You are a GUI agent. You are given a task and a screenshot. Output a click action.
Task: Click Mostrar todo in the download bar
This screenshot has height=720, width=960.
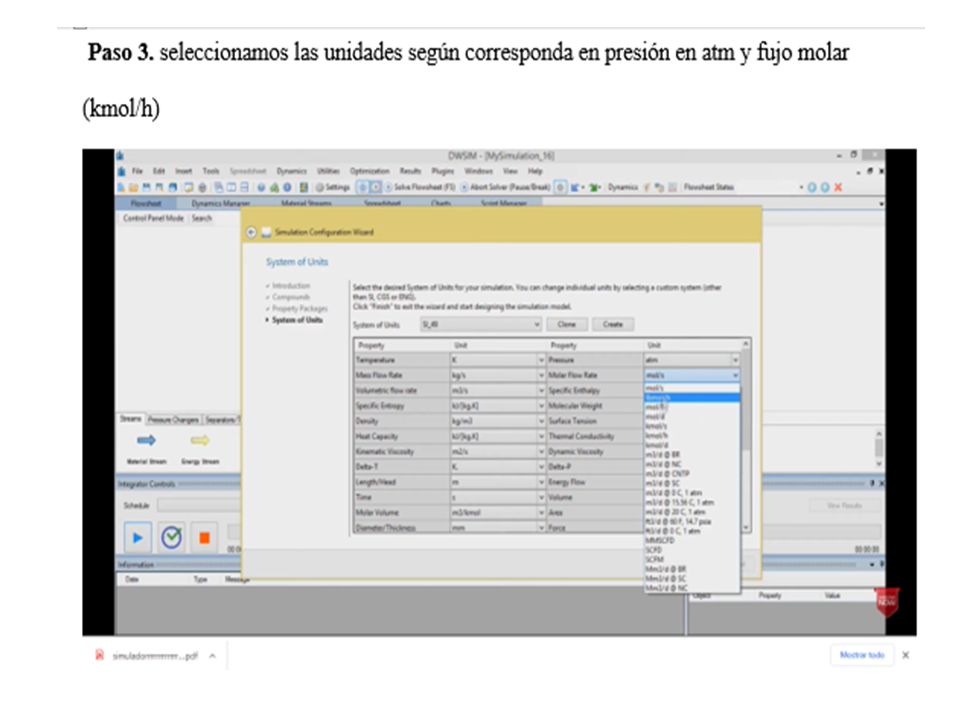[x=862, y=655]
